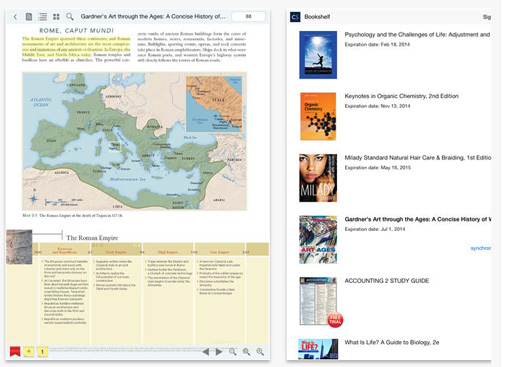Zoom in with the plus magnifier
Image resolution: width=520 pixels, height=367 pixels.
(x=260, y=352)
